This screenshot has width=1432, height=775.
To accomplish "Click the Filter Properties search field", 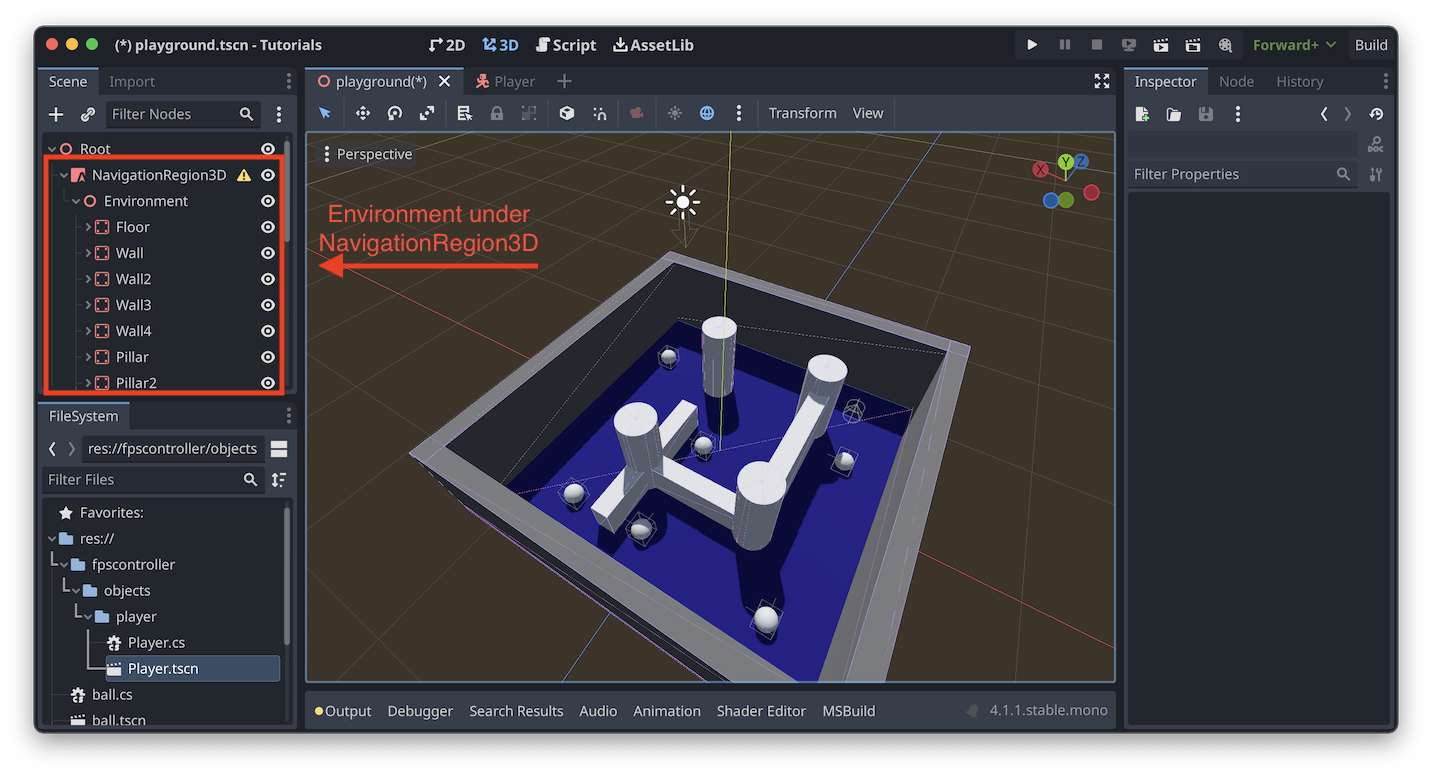I will [x=1240, y=173].
